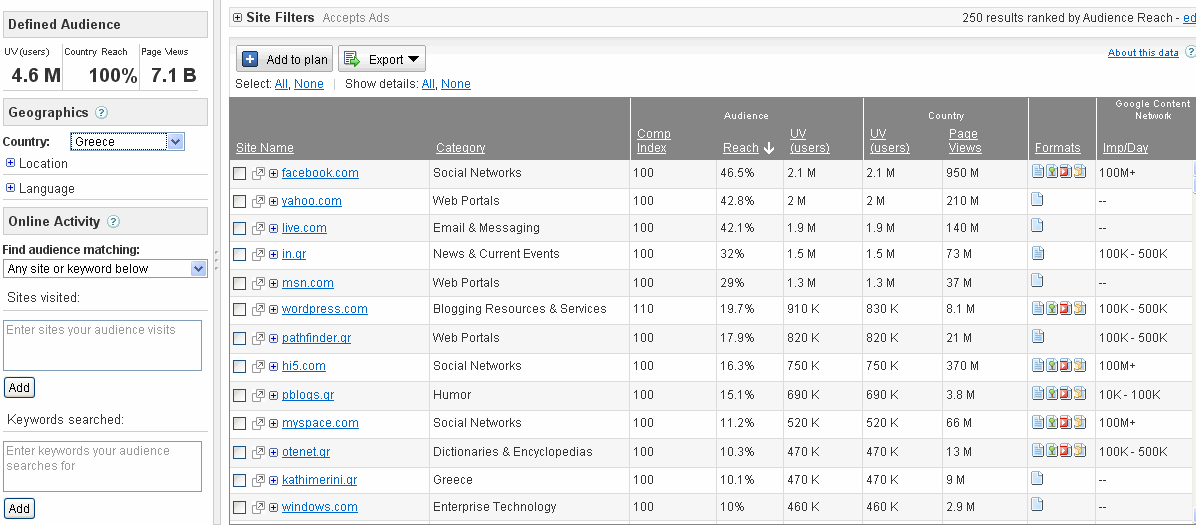Screen dimensions: 1196x525
Task: Expand the Site Filters panel
Action: (237, 18)
